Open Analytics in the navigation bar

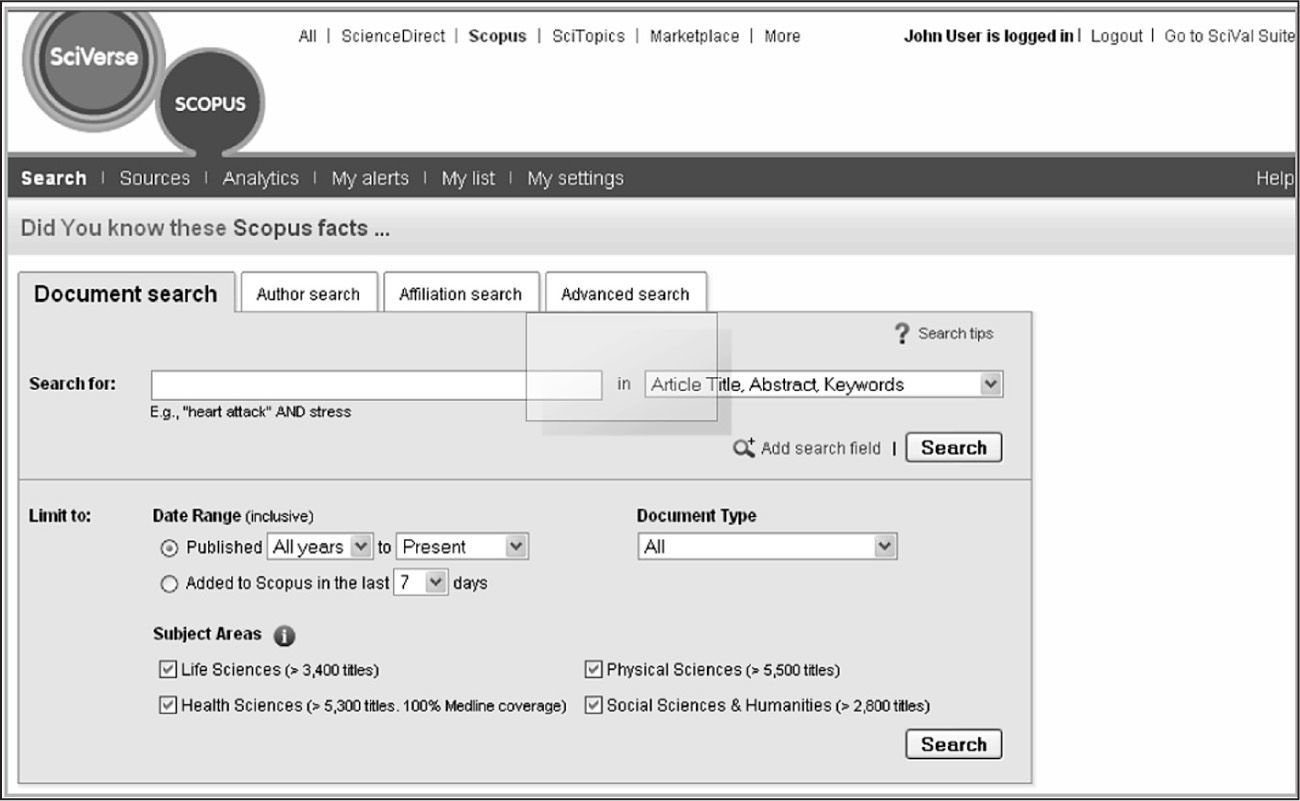pos(260,178)
